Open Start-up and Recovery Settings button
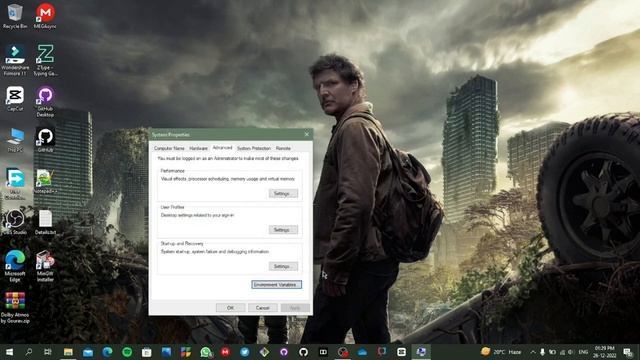The image size is (640, 360). pyautogui.click(x=283, y=266)
